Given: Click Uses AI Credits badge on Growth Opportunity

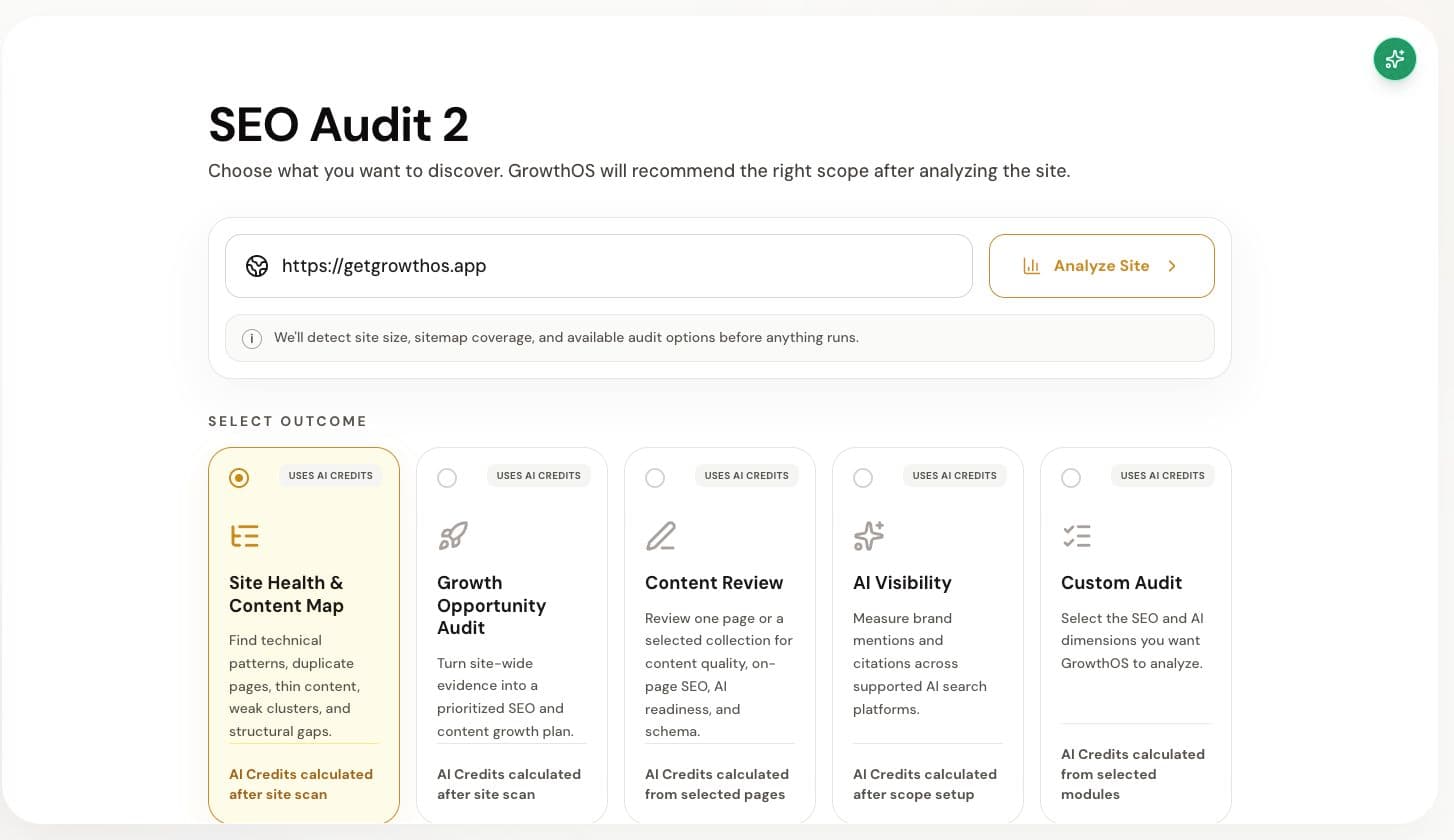Looking at the screenshot, I should (x=538, y=476).
